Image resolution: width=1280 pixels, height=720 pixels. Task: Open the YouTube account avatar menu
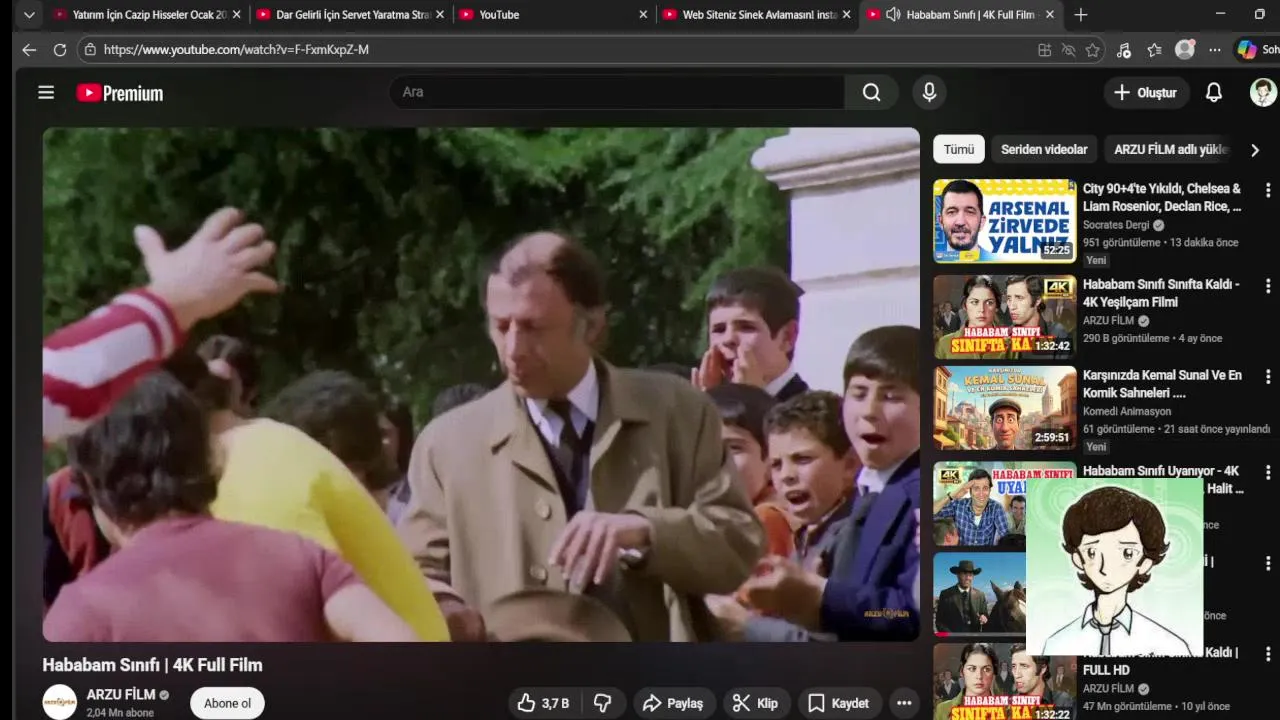coord(1263,92)
